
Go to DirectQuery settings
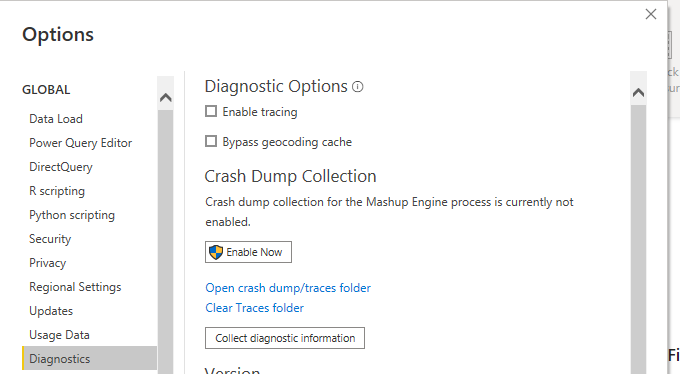[61, 167]
